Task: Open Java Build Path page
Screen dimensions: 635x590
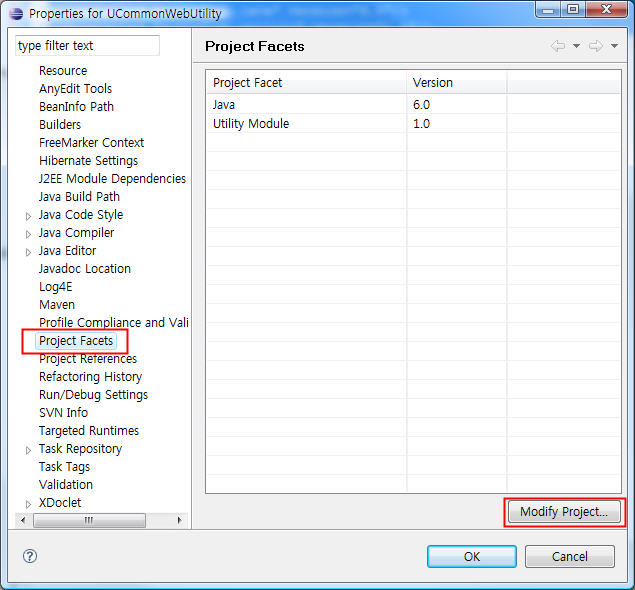Action: 79,196
